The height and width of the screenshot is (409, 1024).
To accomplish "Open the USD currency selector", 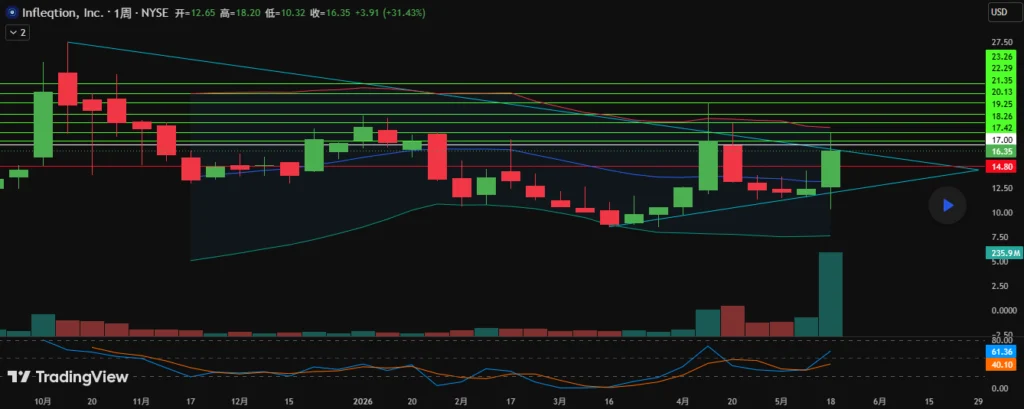I will pos(999,12).
